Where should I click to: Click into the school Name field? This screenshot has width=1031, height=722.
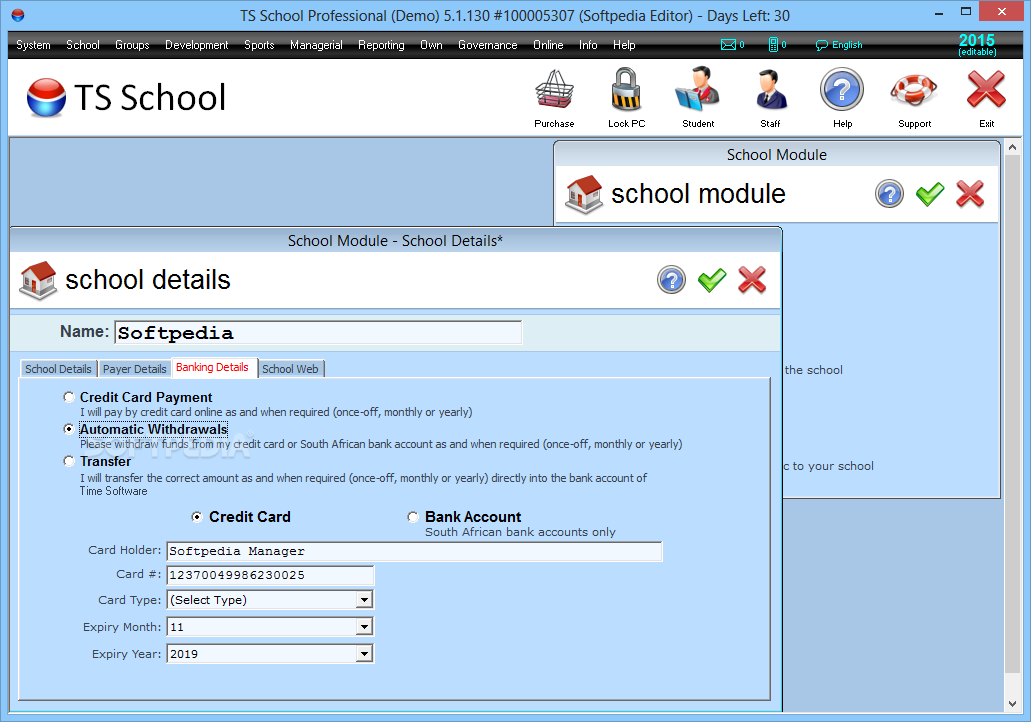318,333
